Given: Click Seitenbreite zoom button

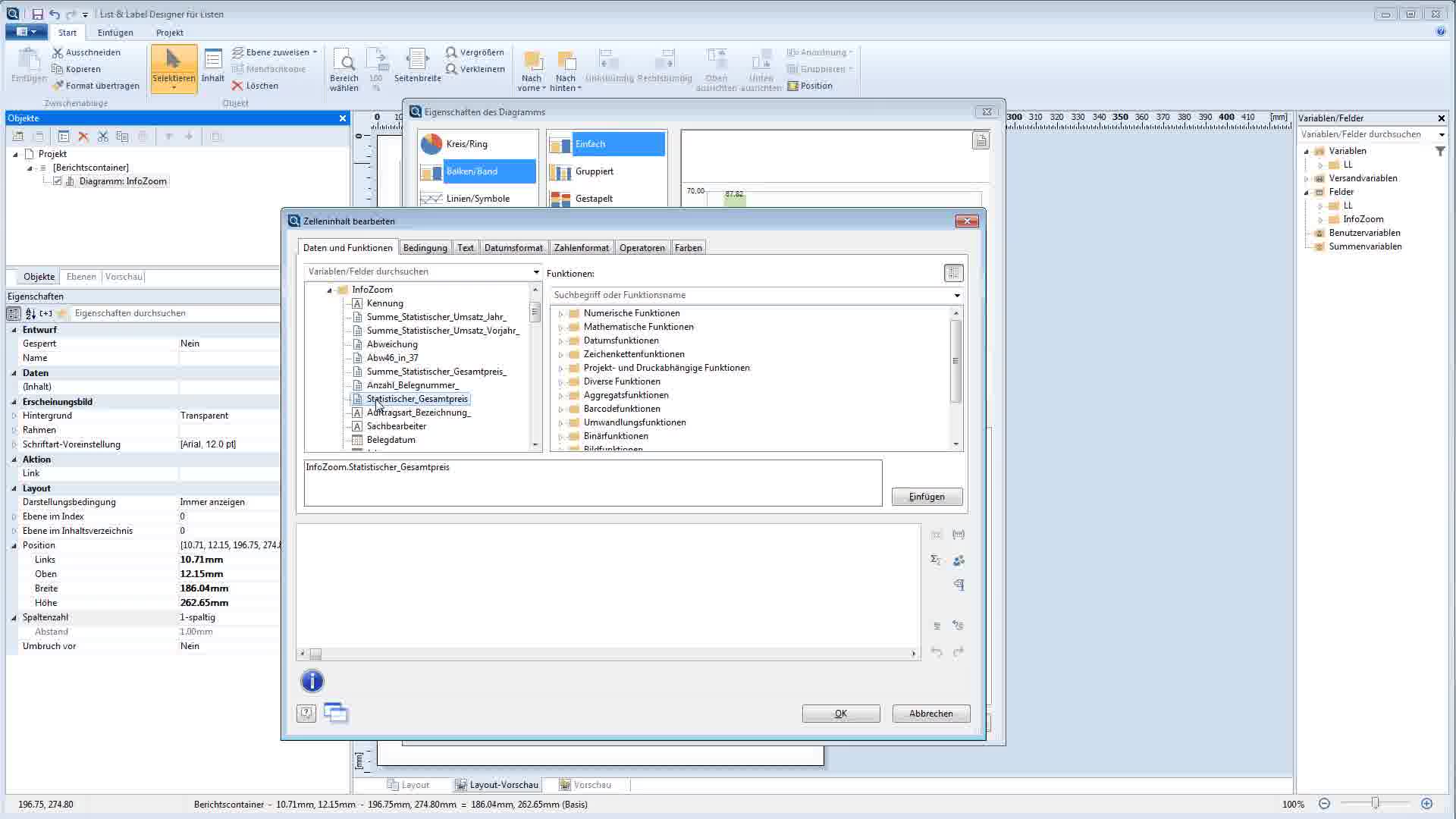Looking at the screenshot, I should point(417,66).
